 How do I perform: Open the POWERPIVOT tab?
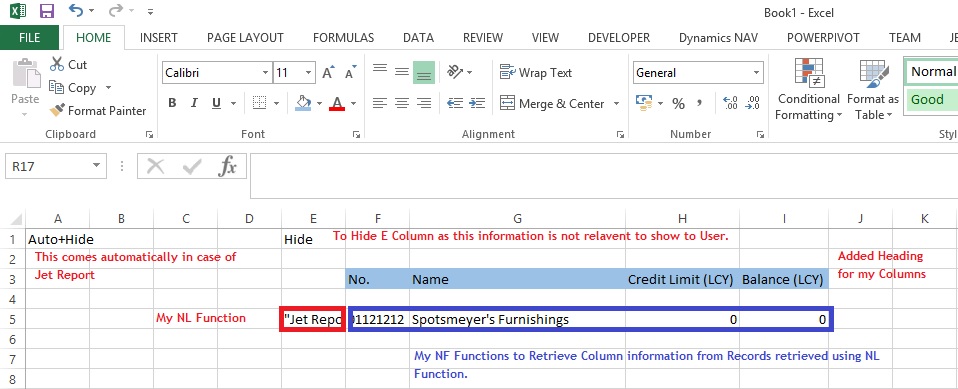pyautogui.click(x=823, y=38)
